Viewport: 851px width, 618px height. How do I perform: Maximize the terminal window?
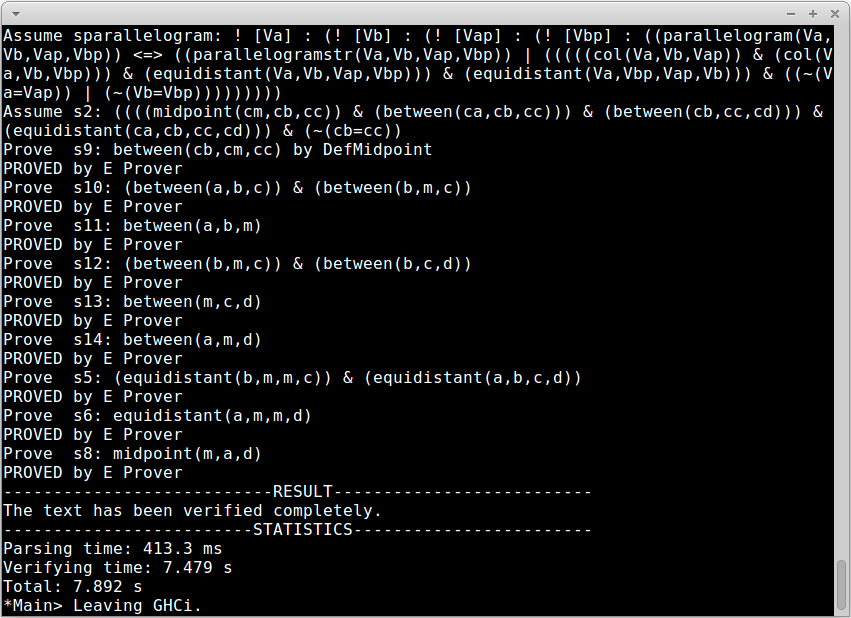[813, 13]
